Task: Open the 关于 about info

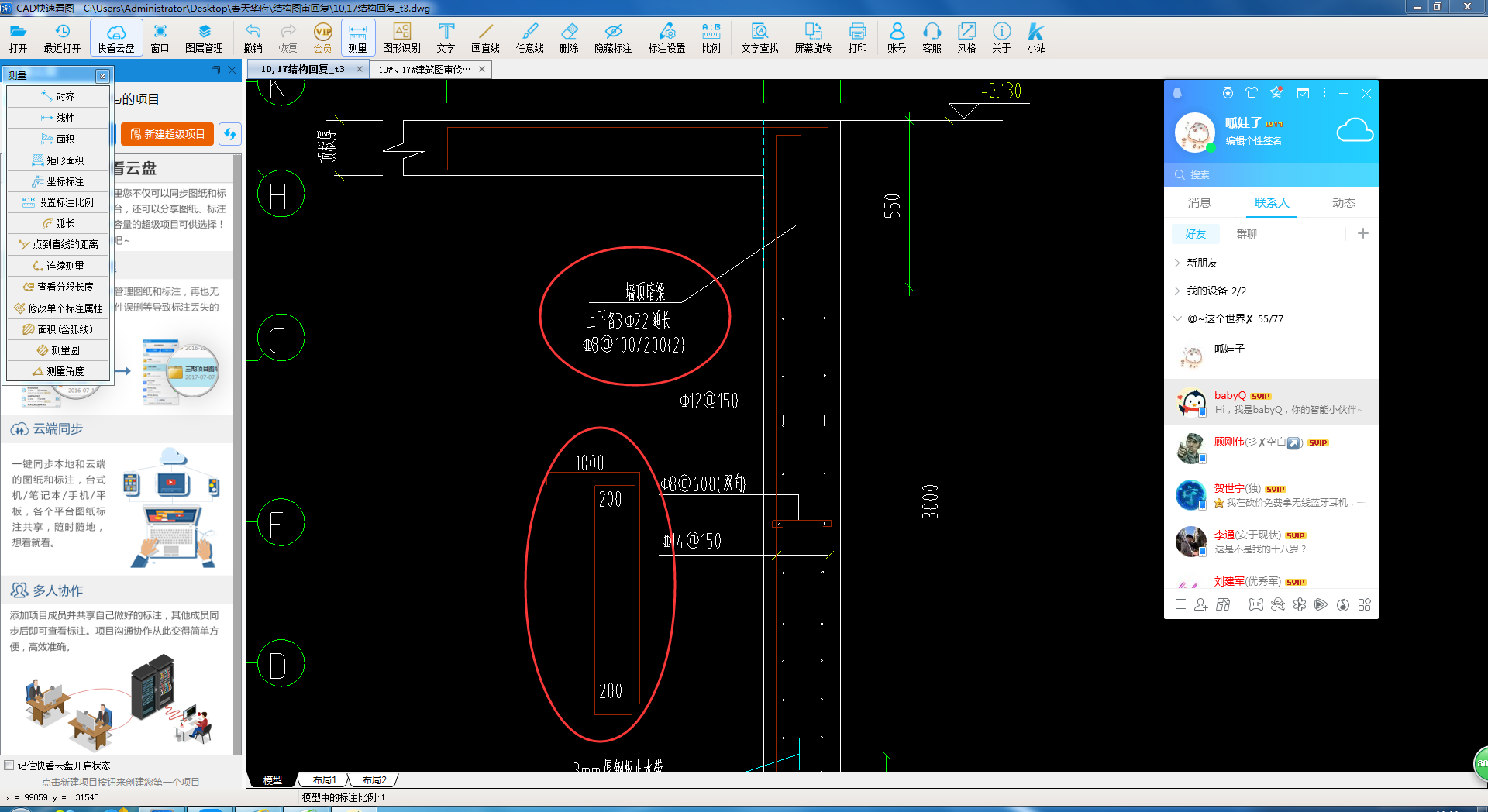Action: pyautogui.click(x=1002, y=38)
